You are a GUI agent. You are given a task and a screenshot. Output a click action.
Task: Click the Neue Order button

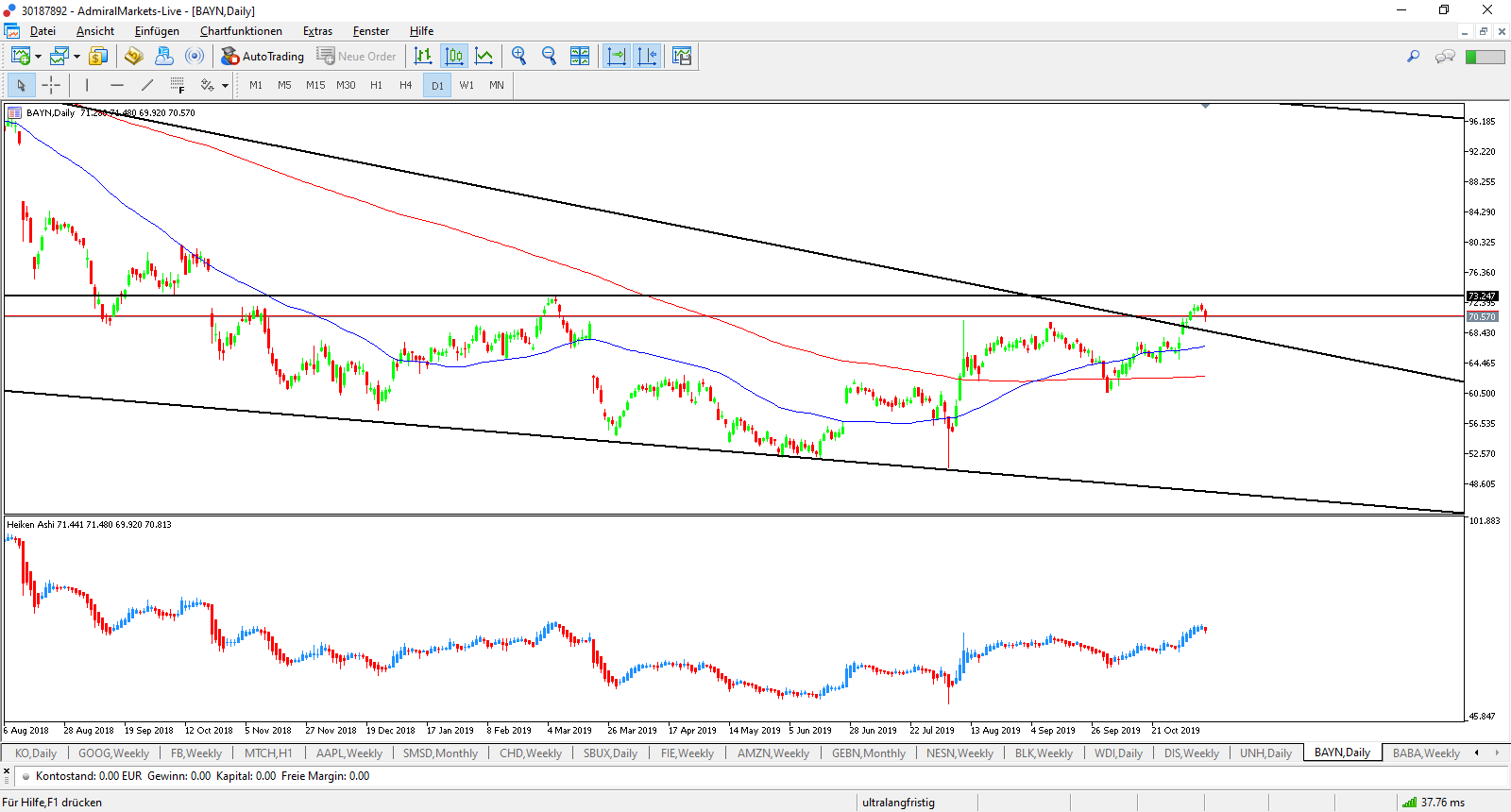(357, 57)
